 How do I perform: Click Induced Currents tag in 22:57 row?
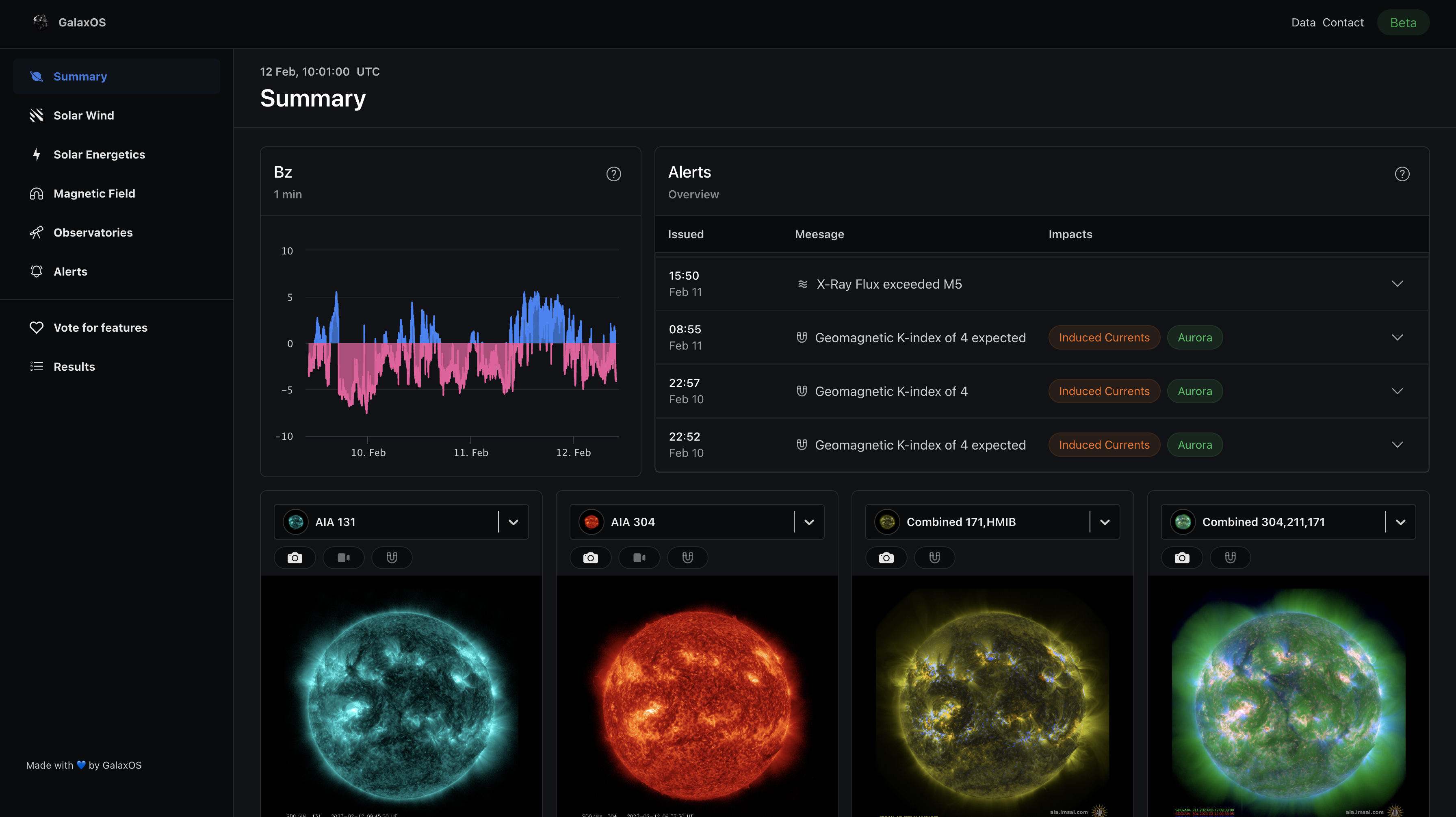point(1104,391)
